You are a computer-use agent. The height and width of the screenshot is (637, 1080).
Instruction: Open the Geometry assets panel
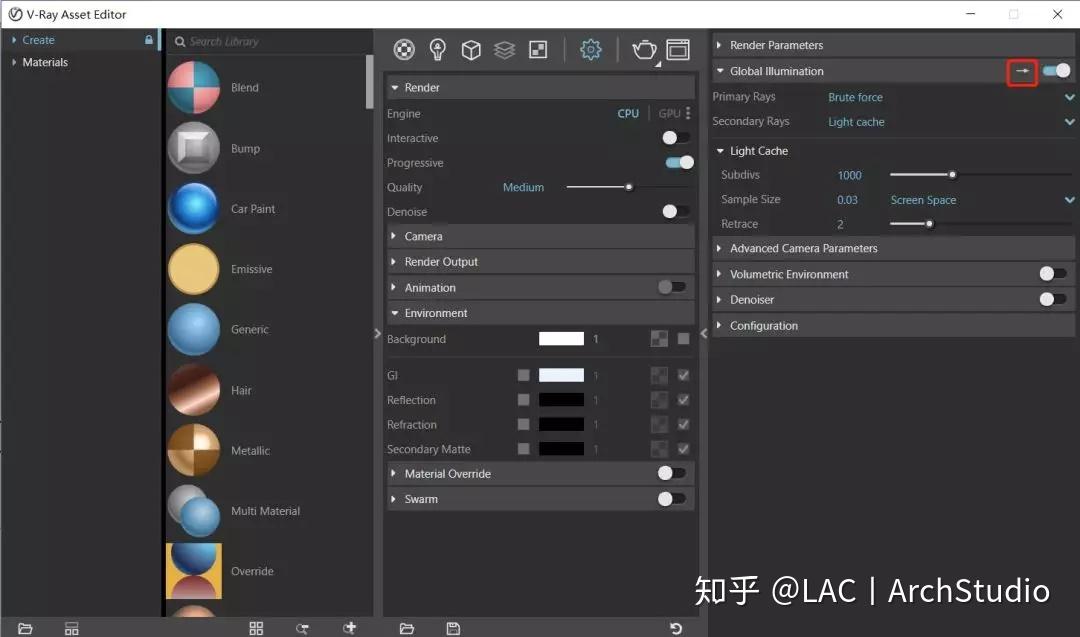pyautogui.click(x=471, y=50)
